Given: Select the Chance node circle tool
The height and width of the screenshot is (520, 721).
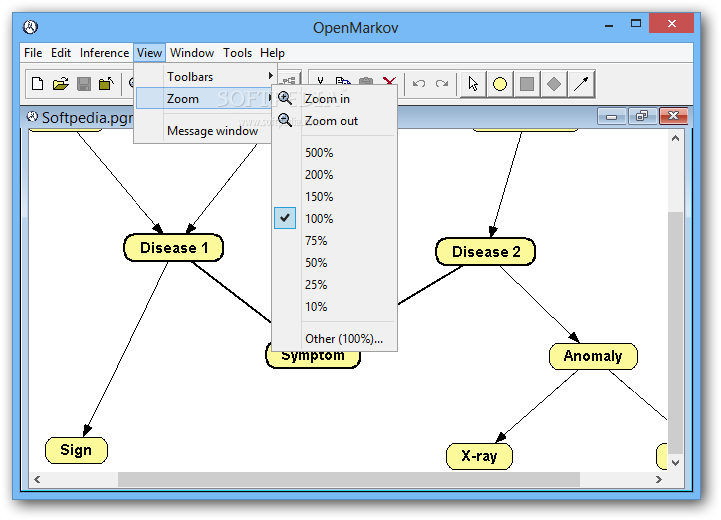Looking at the screenshot, I should [x=500, y=84].
